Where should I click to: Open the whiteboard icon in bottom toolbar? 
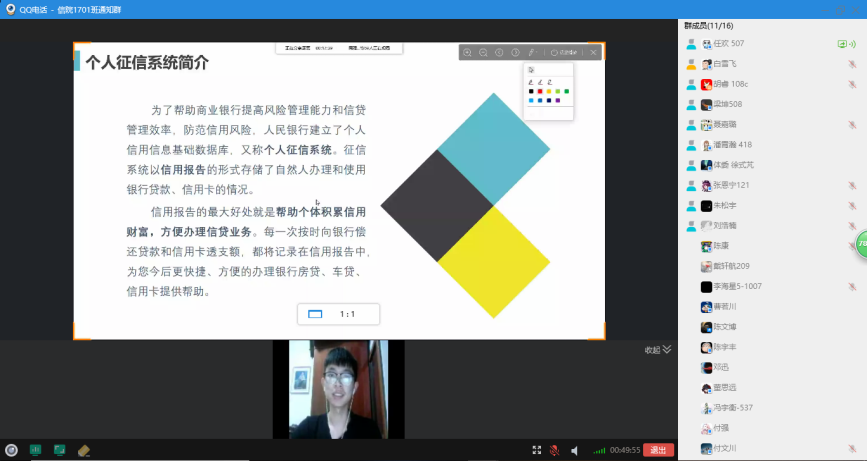click(35, 450)
